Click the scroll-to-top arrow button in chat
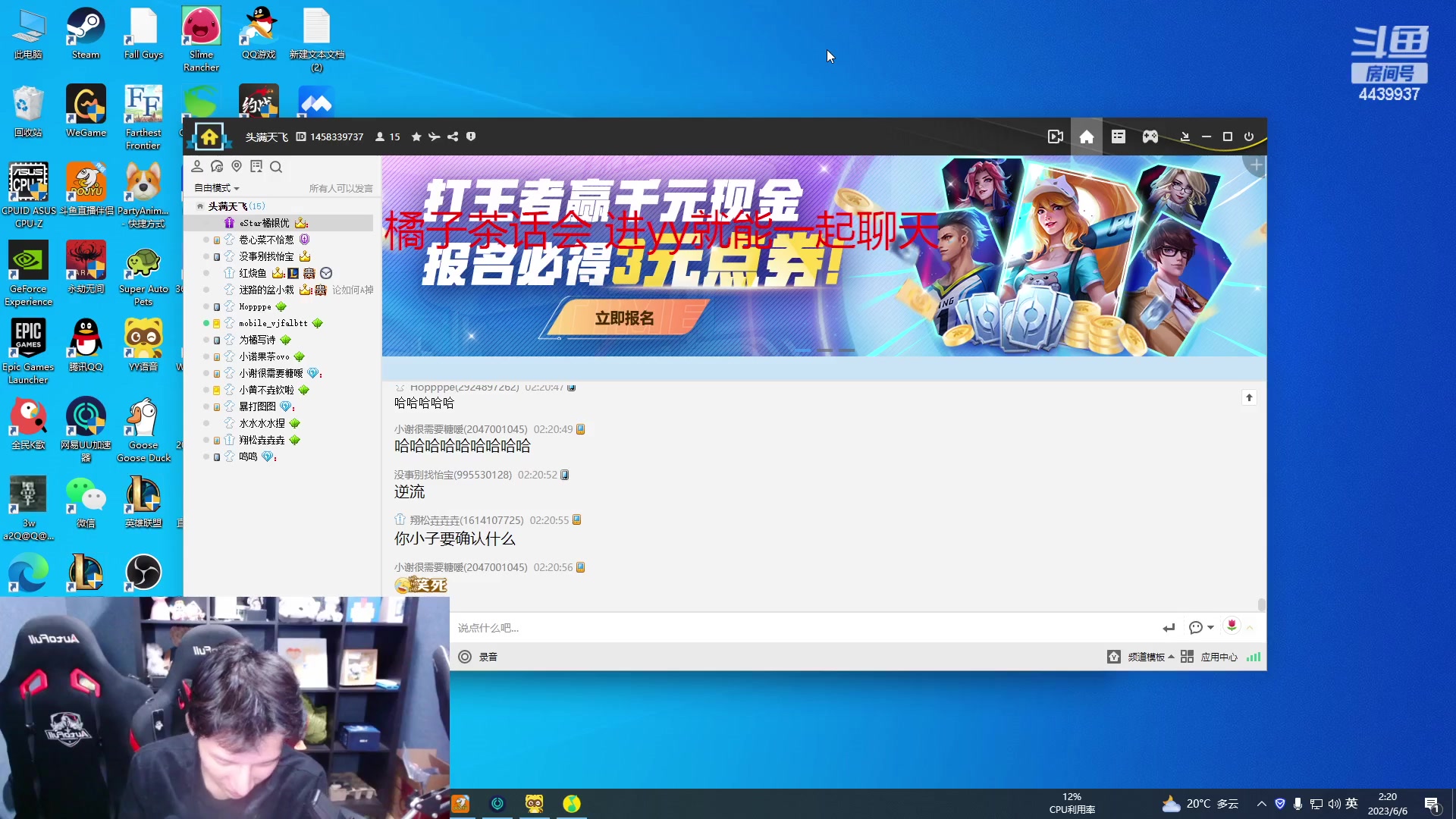This screenshot has width=1456, height=819. point(1249,397)
